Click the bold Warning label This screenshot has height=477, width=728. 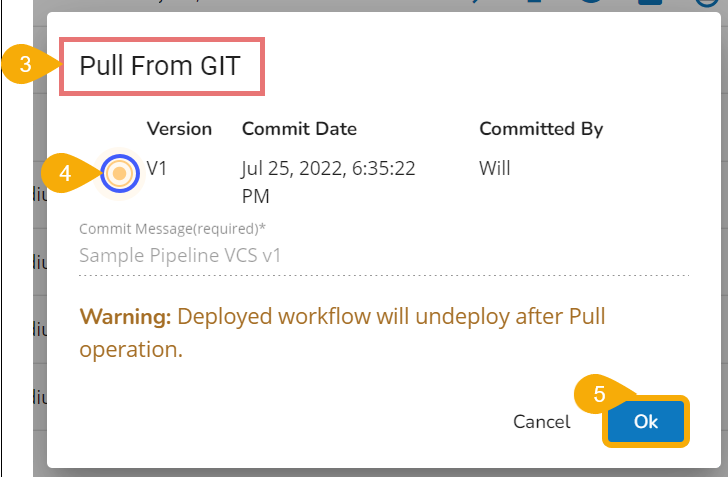pos(125,317)
